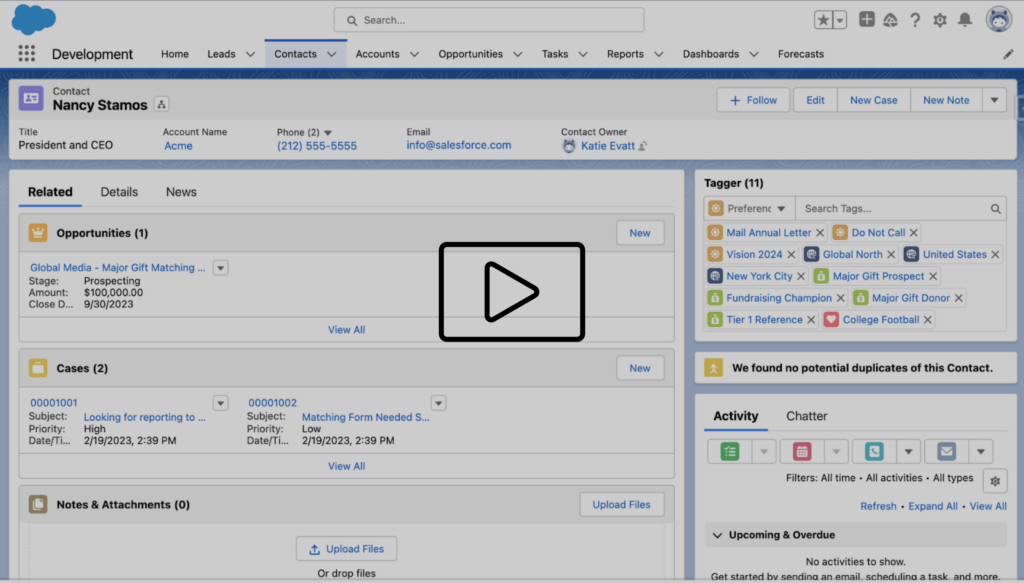Remove the United States tag

click(995, 255)
